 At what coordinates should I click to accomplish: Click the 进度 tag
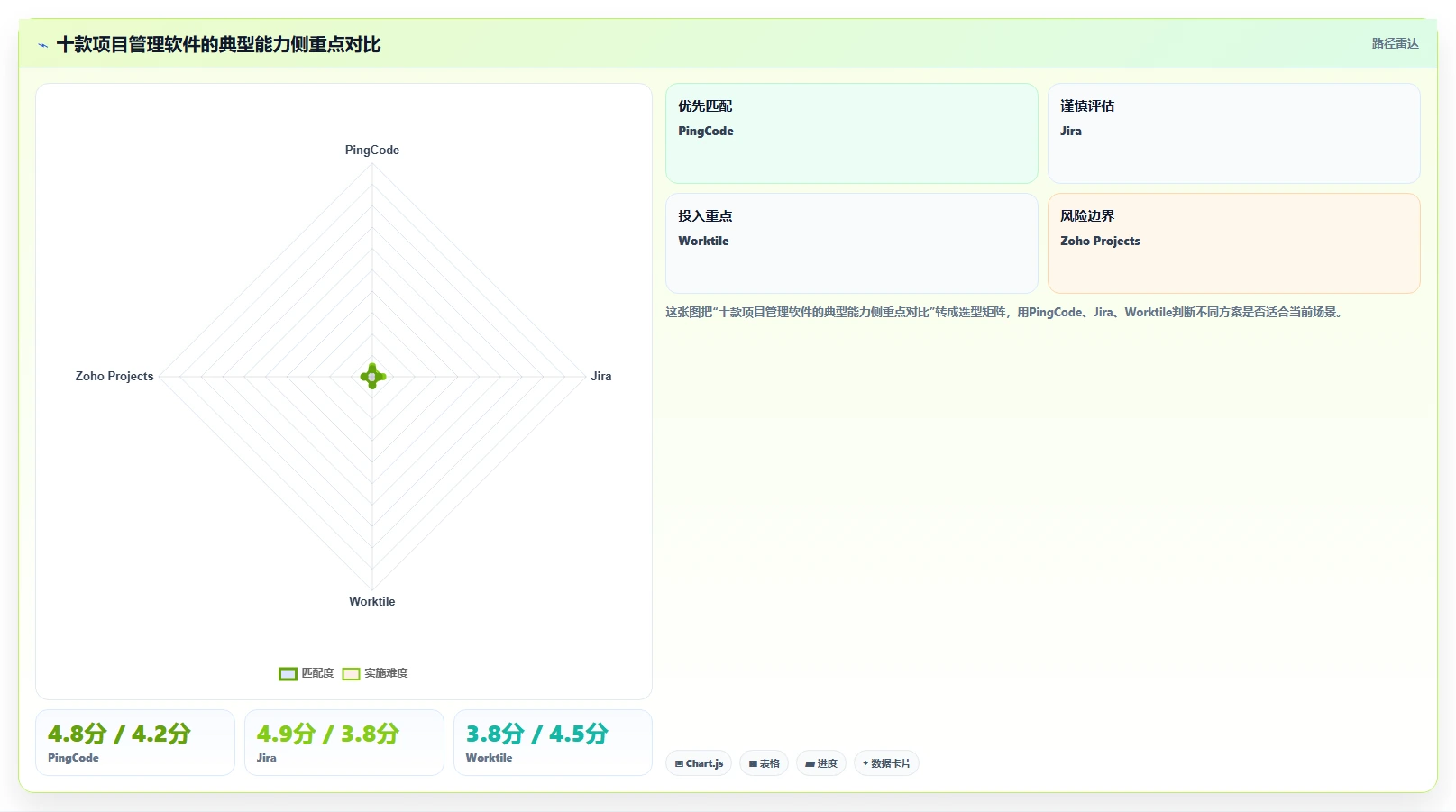(x=820, y=763)
